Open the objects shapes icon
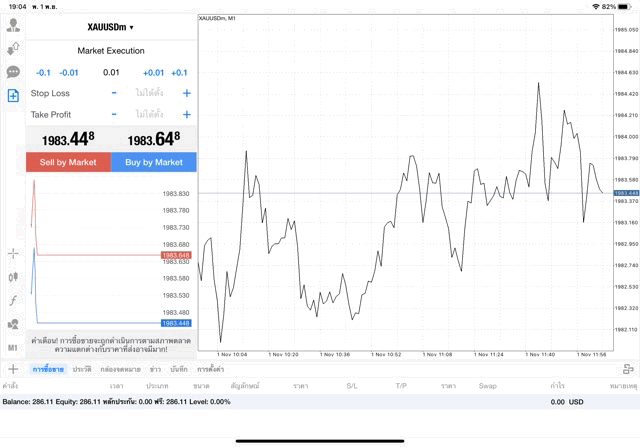This screenshot has height=447, width=640. 13,324
